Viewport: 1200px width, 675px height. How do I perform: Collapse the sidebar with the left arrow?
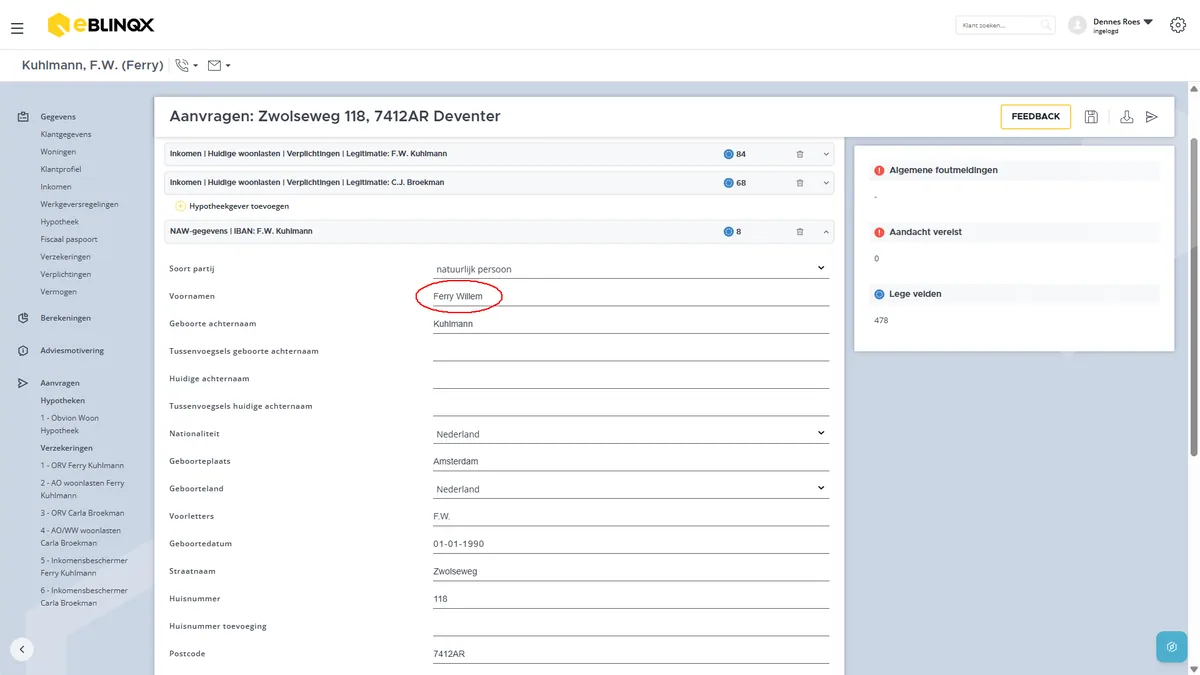(22, 649)
